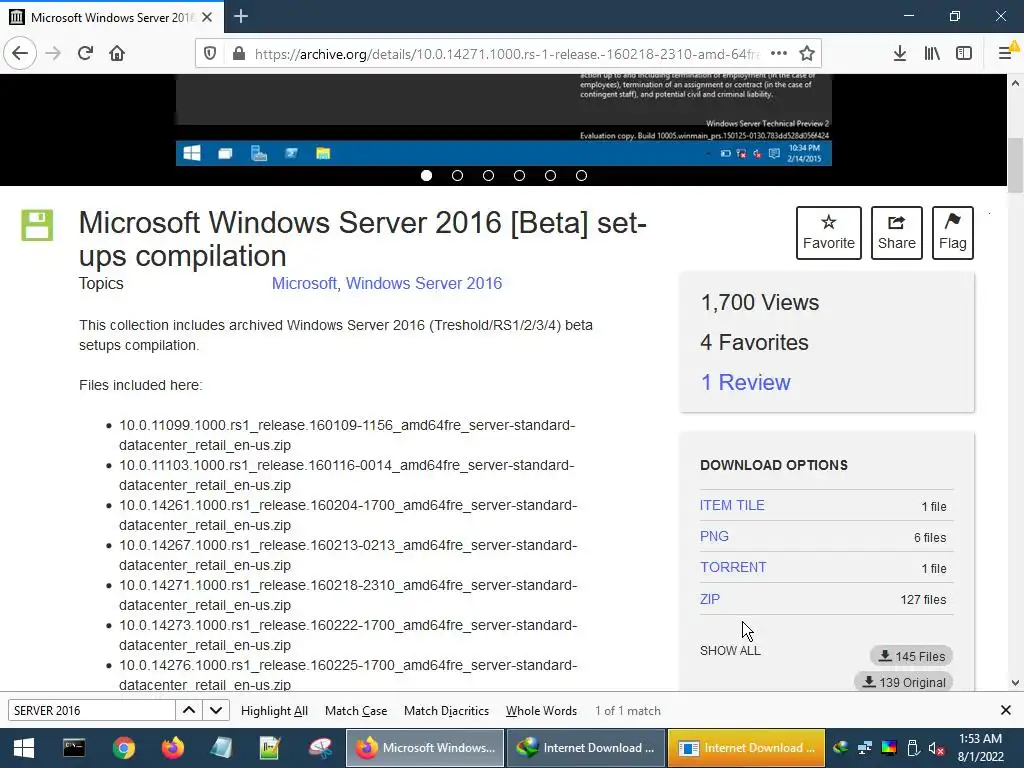Toggle Whole Words in find bar
Viewport: 1024px width, 768px height.
(x=541, y=711)
